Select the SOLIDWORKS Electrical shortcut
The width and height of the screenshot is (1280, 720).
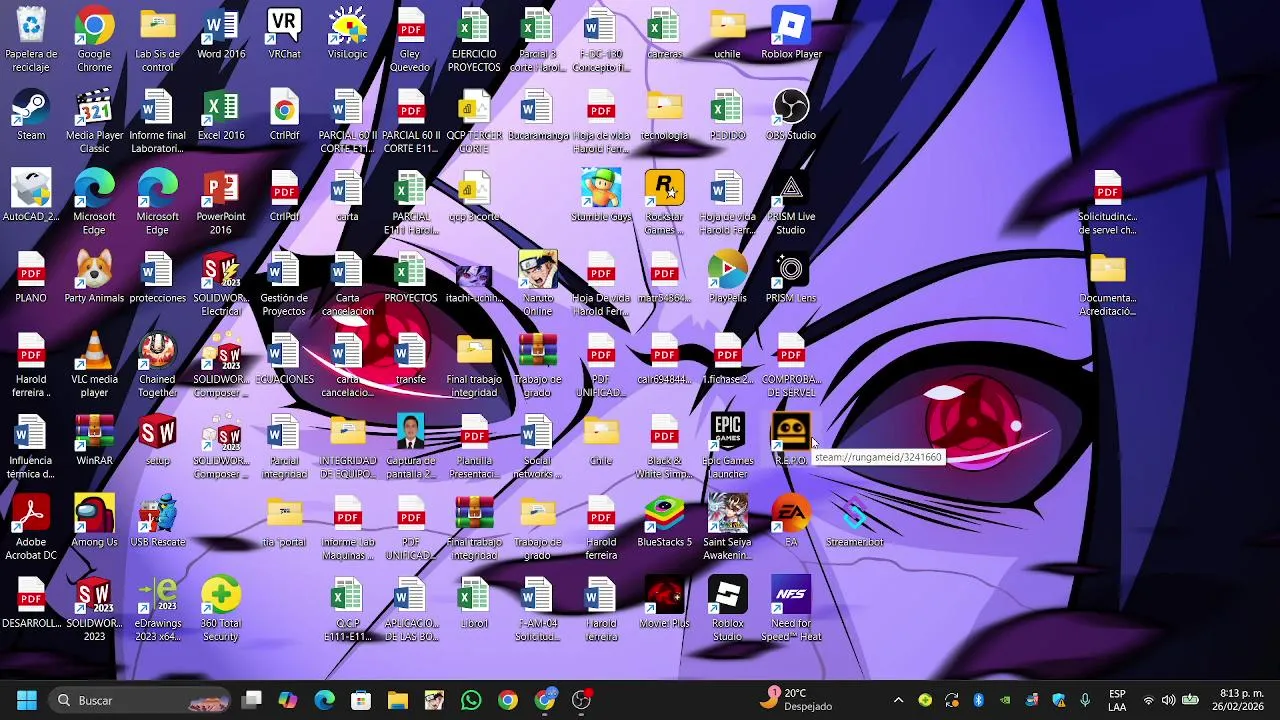(221, 283)
